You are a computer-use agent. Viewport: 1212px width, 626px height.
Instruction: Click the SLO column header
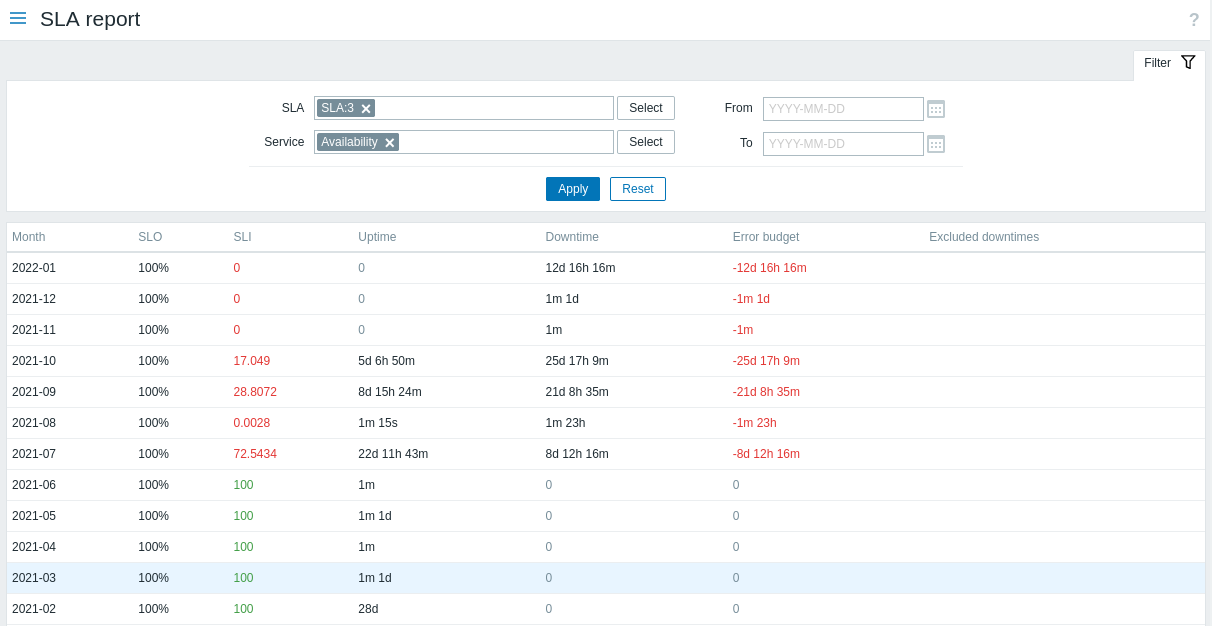pyautogui.click(x=150, y=237)
